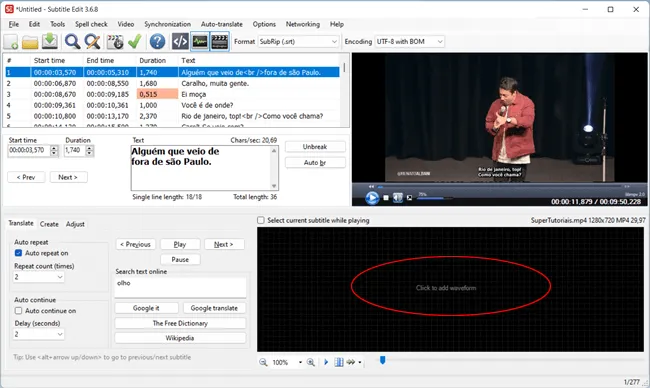This screenshot has height=388, width=650.
Task: Open the Synchronization menu
Action: click(167, 24)
